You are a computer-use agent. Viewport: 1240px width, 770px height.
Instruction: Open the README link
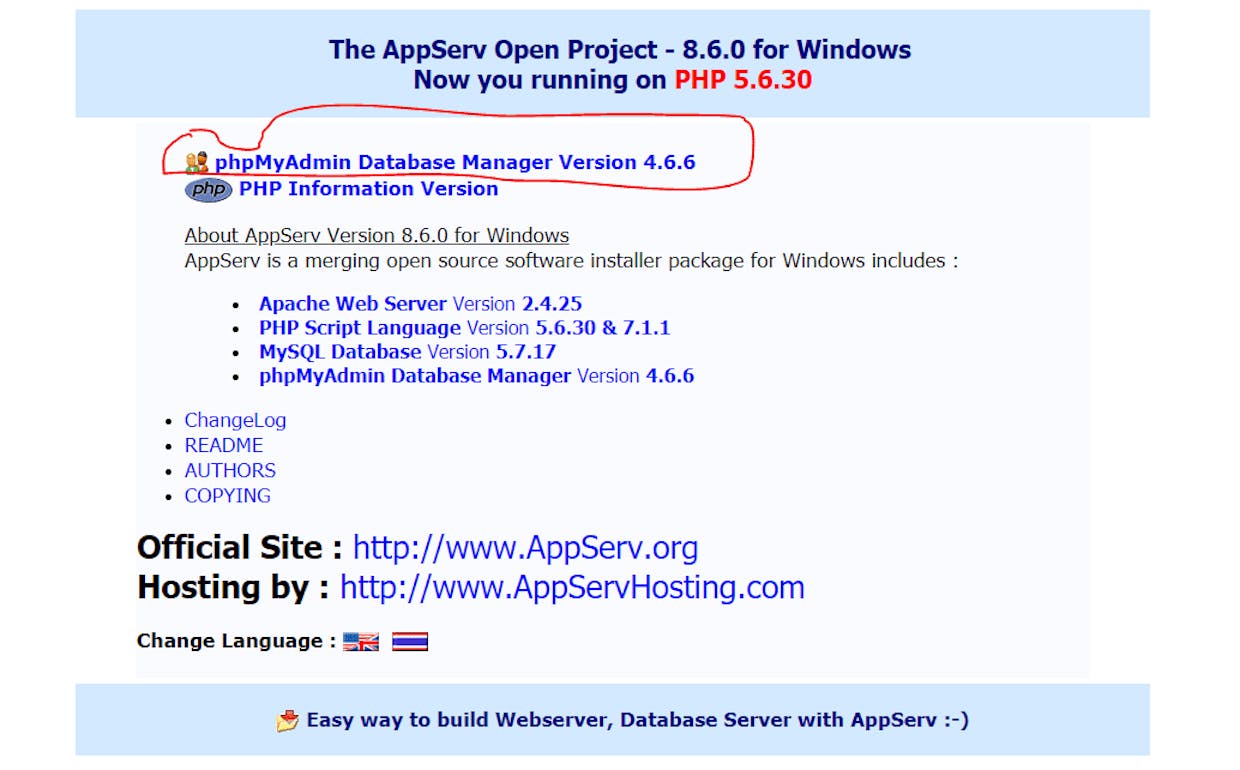click(x=224, y=445)
